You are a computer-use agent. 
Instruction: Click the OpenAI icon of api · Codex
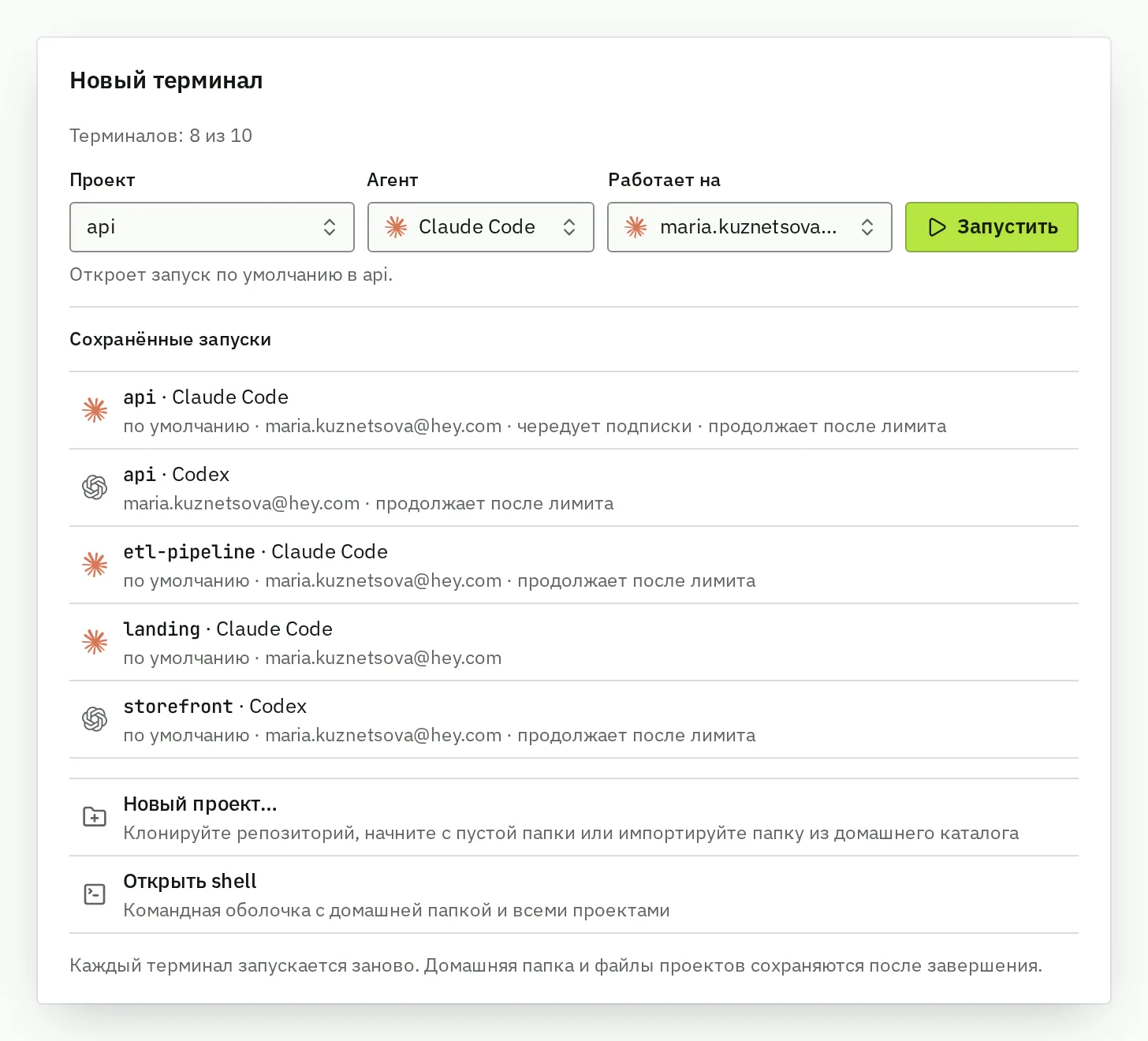click(95, 487)
